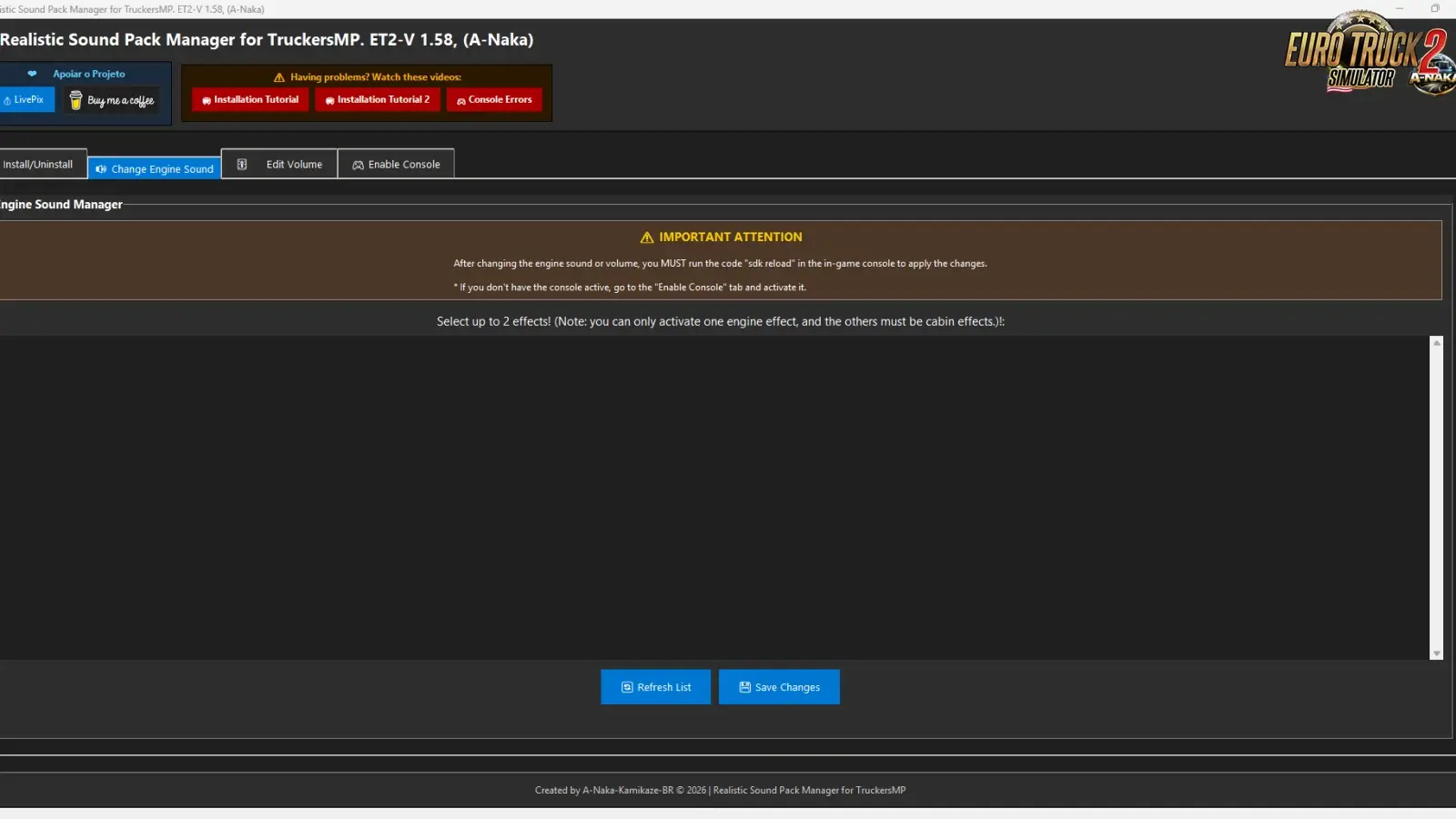
Task: Click the blue heart icon beside Apoiar o Projeto
Action: pyautogui.click(x=33, y=74)
